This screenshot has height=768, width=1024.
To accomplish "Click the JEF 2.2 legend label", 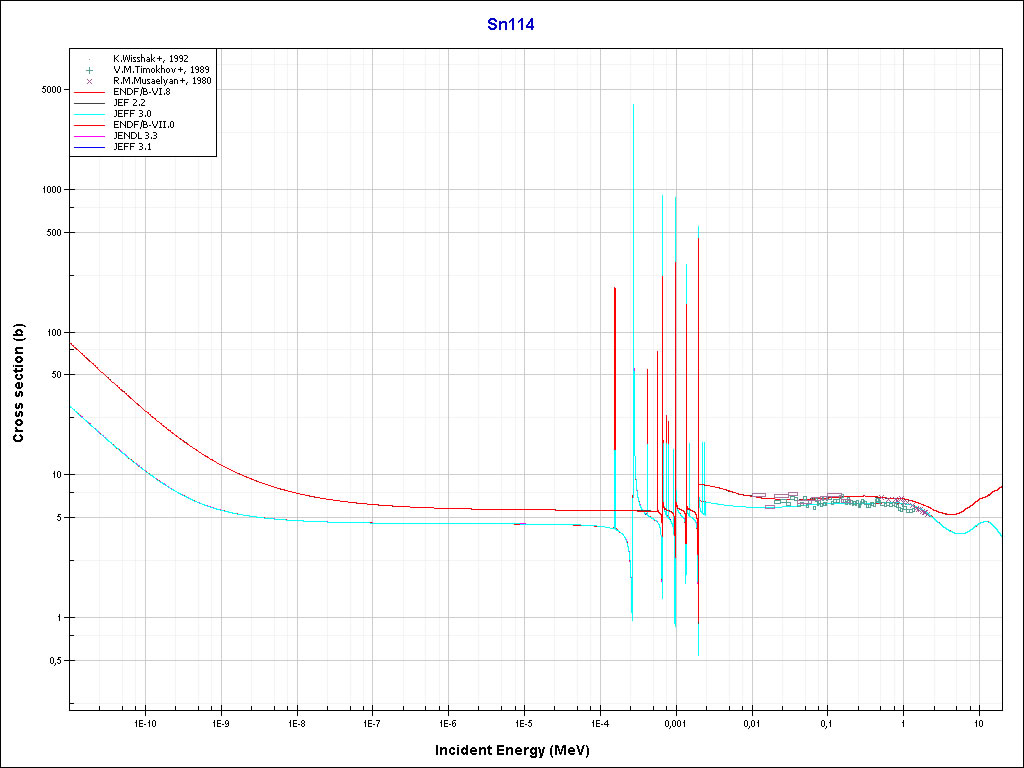I will pos(130,103).
